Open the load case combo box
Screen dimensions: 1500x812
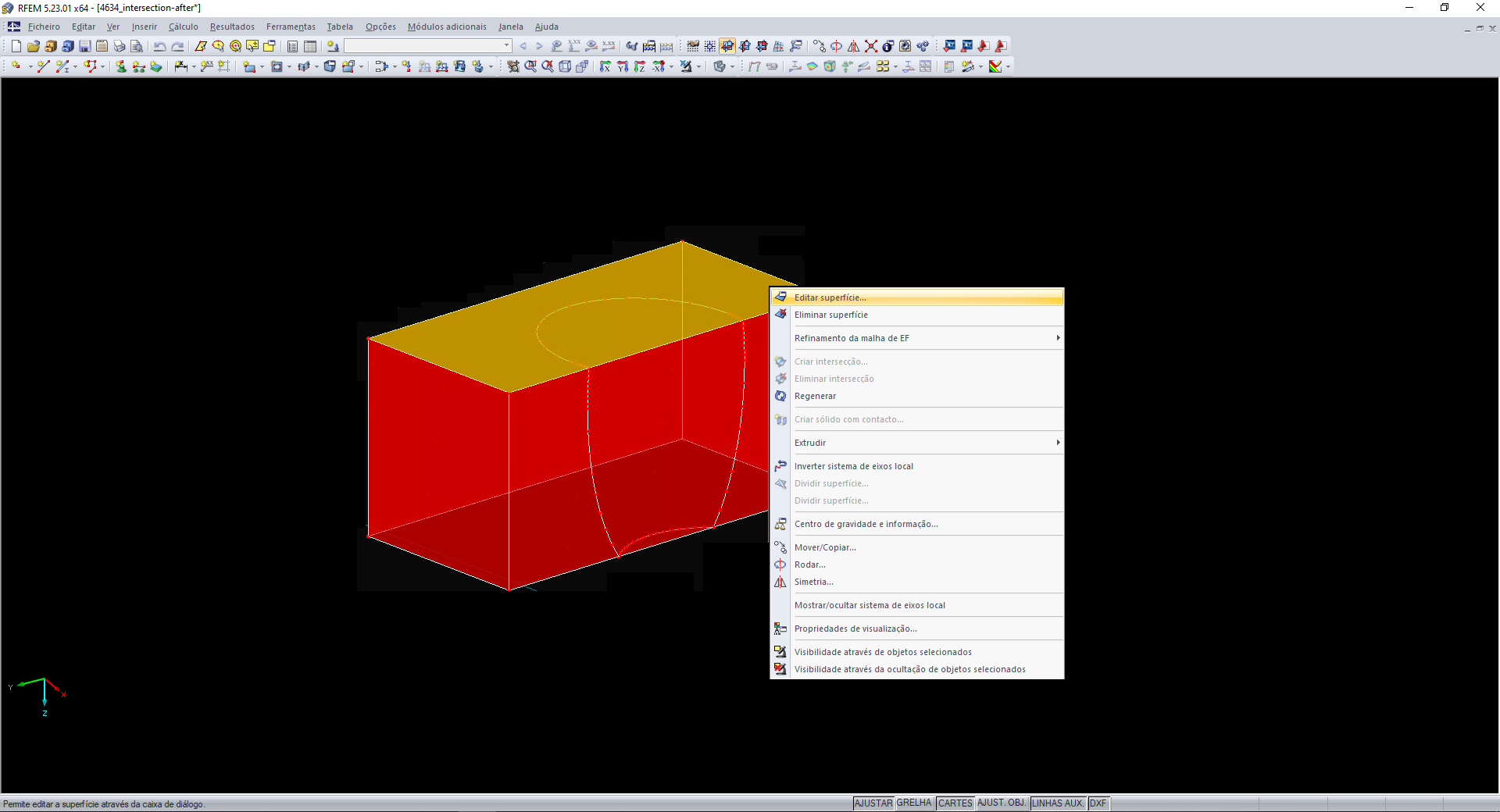point(428,46)
